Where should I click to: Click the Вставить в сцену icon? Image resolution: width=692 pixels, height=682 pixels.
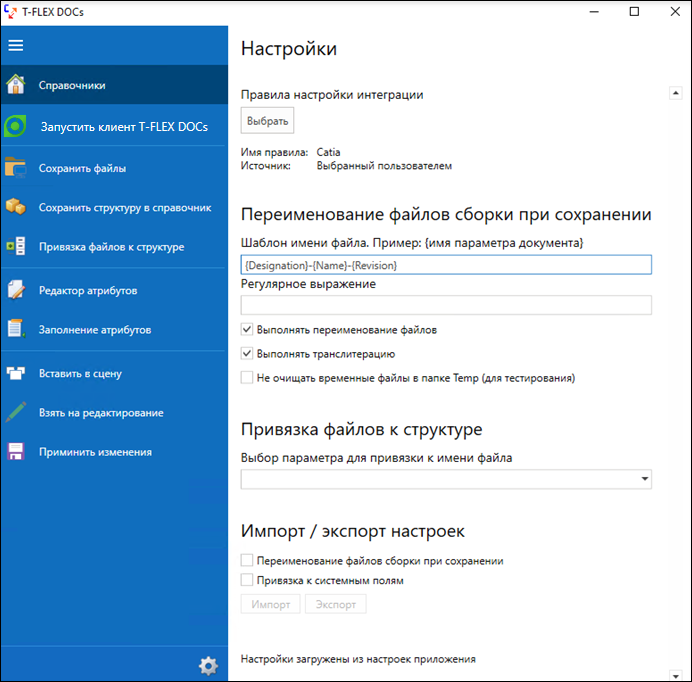coord(16,373)
